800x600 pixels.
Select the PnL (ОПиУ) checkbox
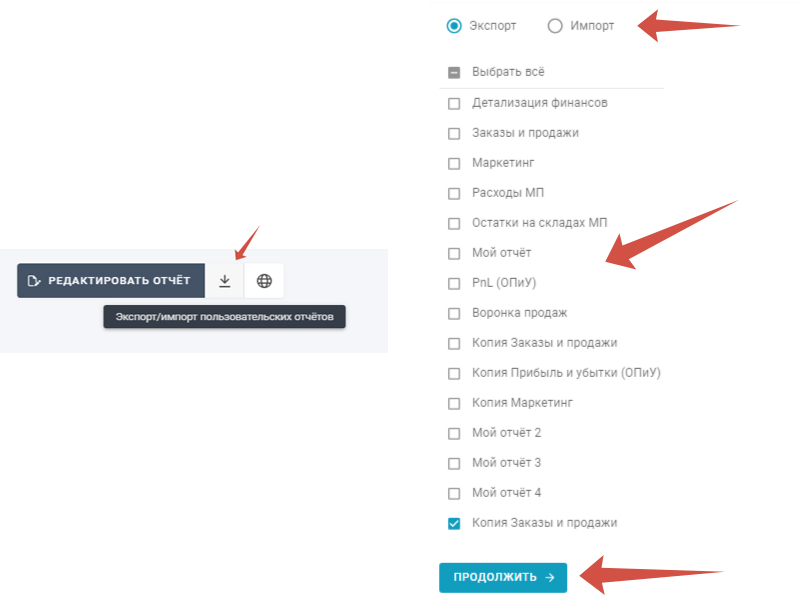pyautogui.click(x=454, y=283)
